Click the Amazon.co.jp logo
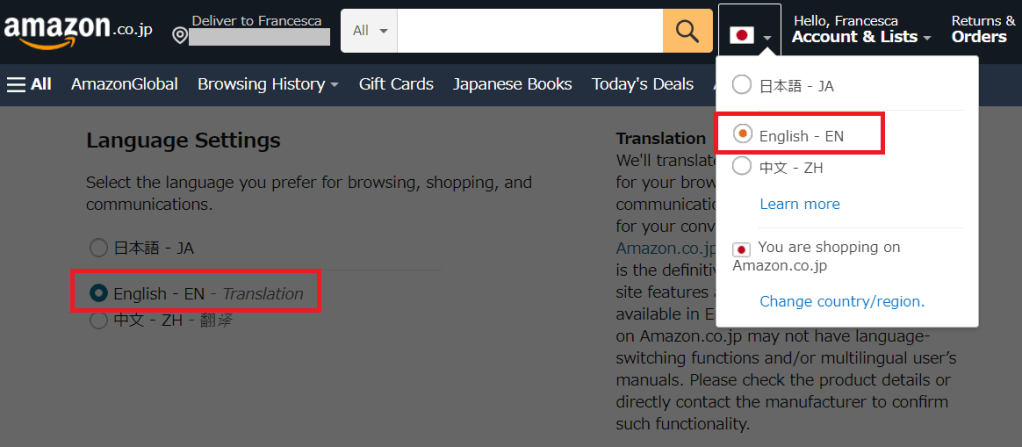The height and width of the screenshot is (447, 1022). point(78,30)
